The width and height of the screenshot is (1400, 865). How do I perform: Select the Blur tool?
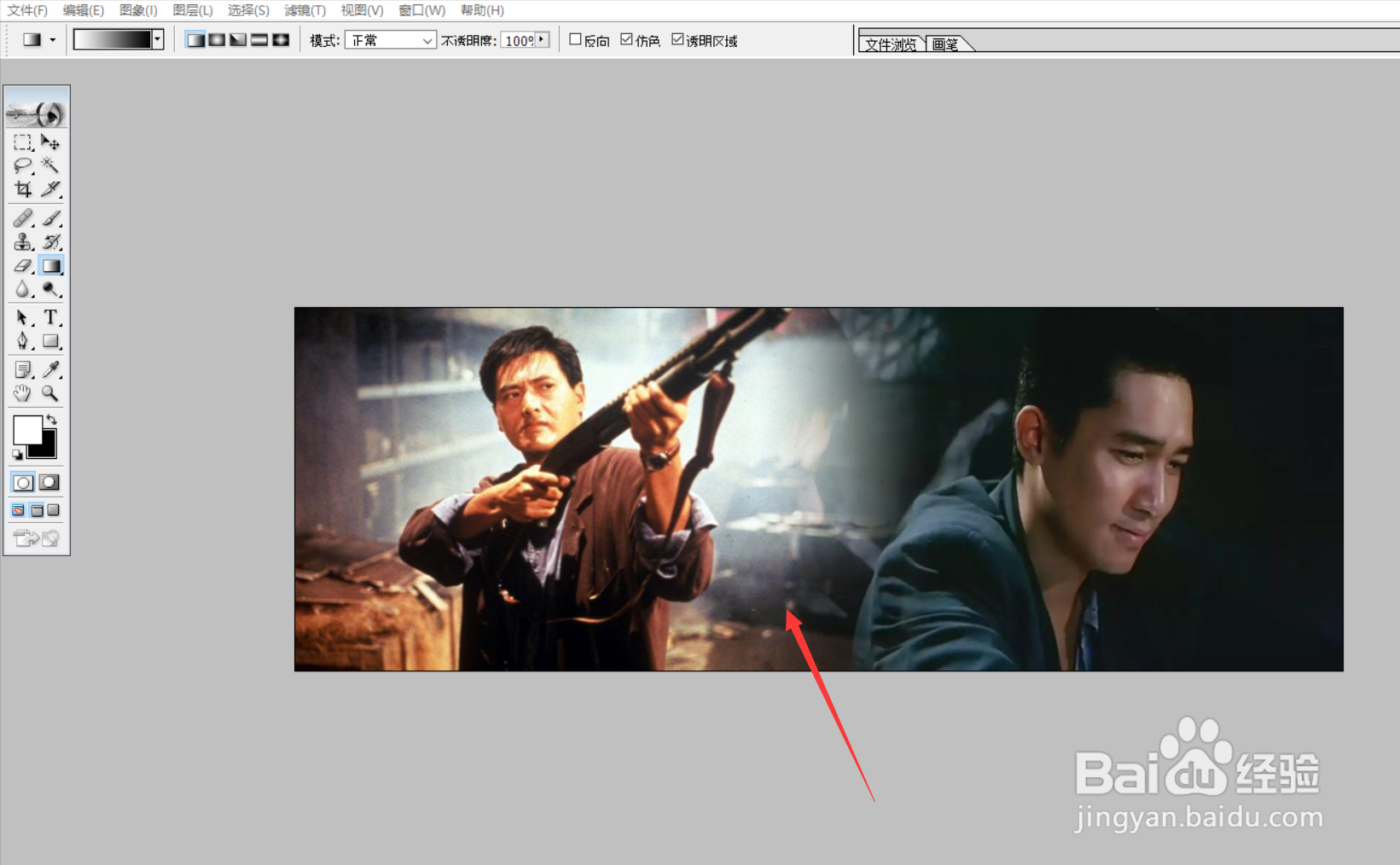click(x=22, y=290)
